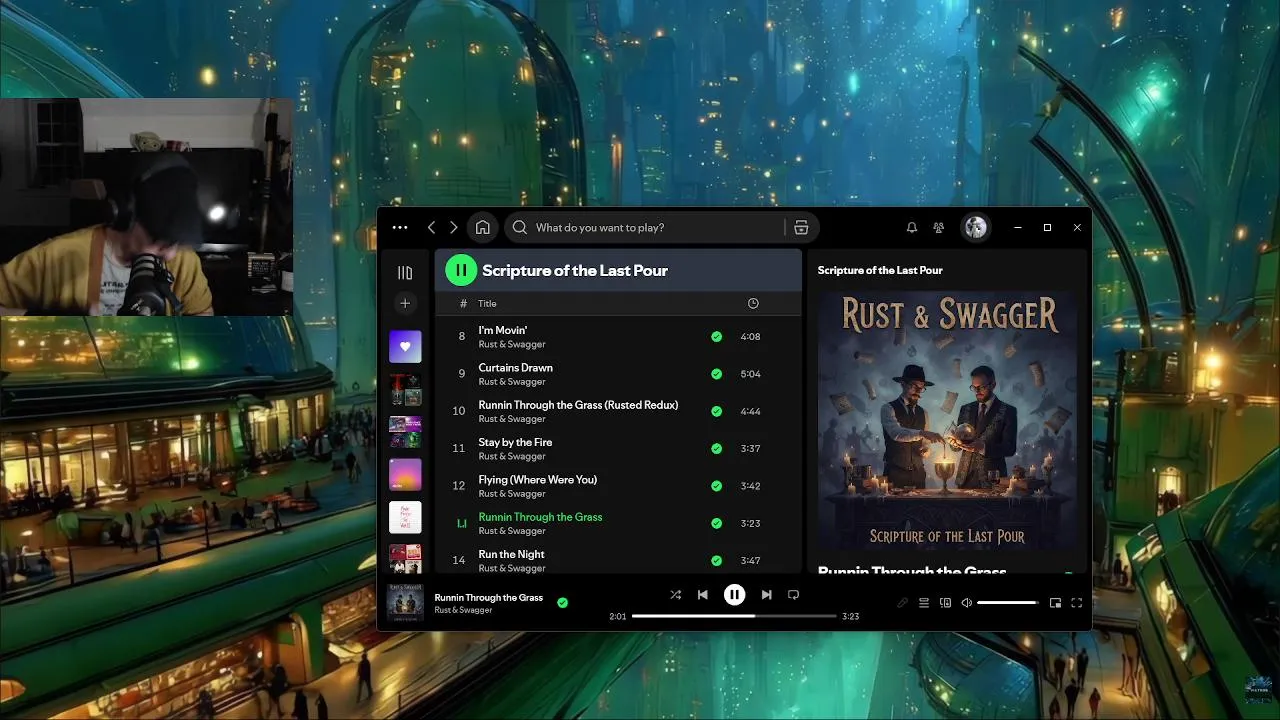Pause the album with the green button
This screenshot has height=720, width=1280.
point(461,270)
